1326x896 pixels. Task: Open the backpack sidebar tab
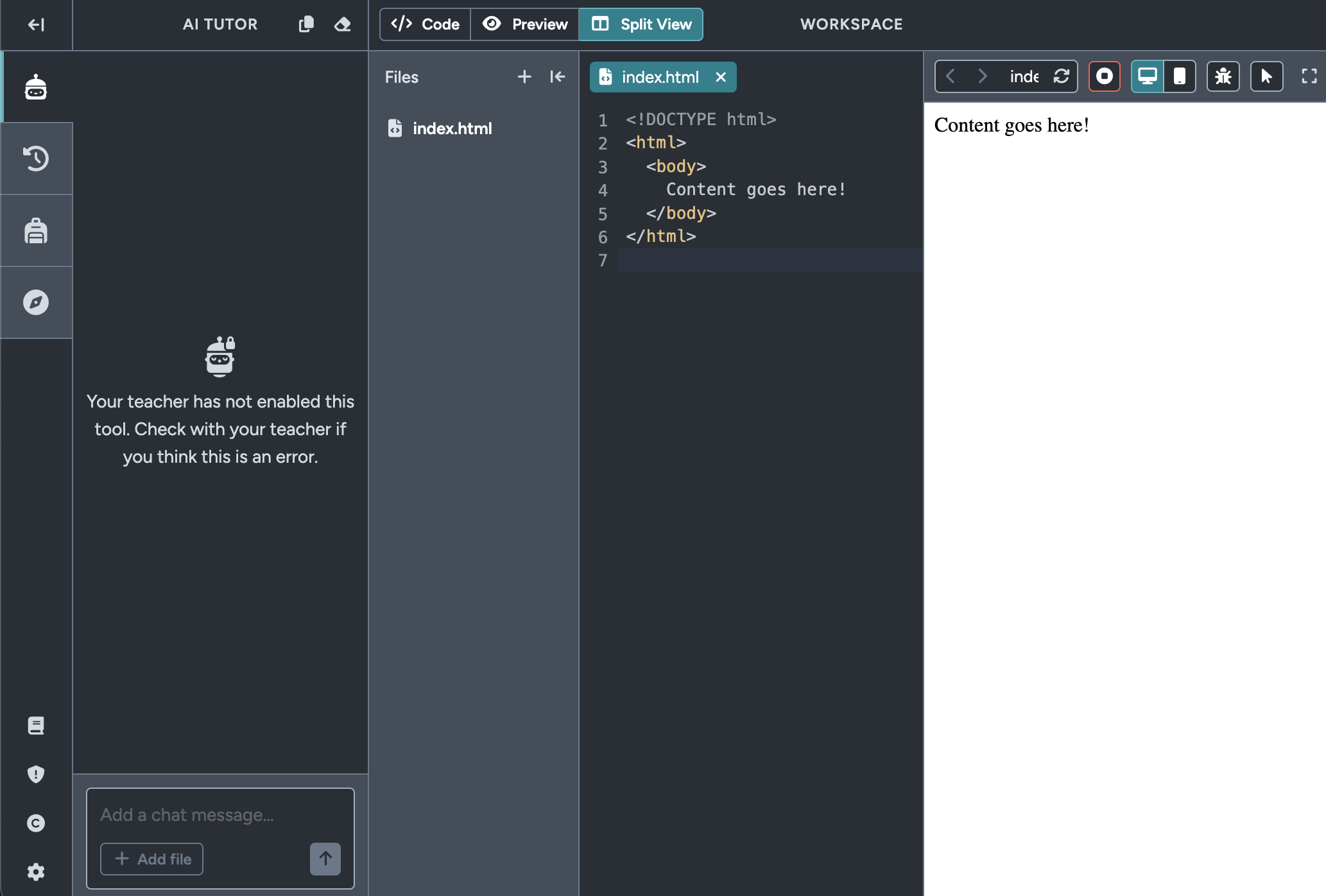(36, 230)
